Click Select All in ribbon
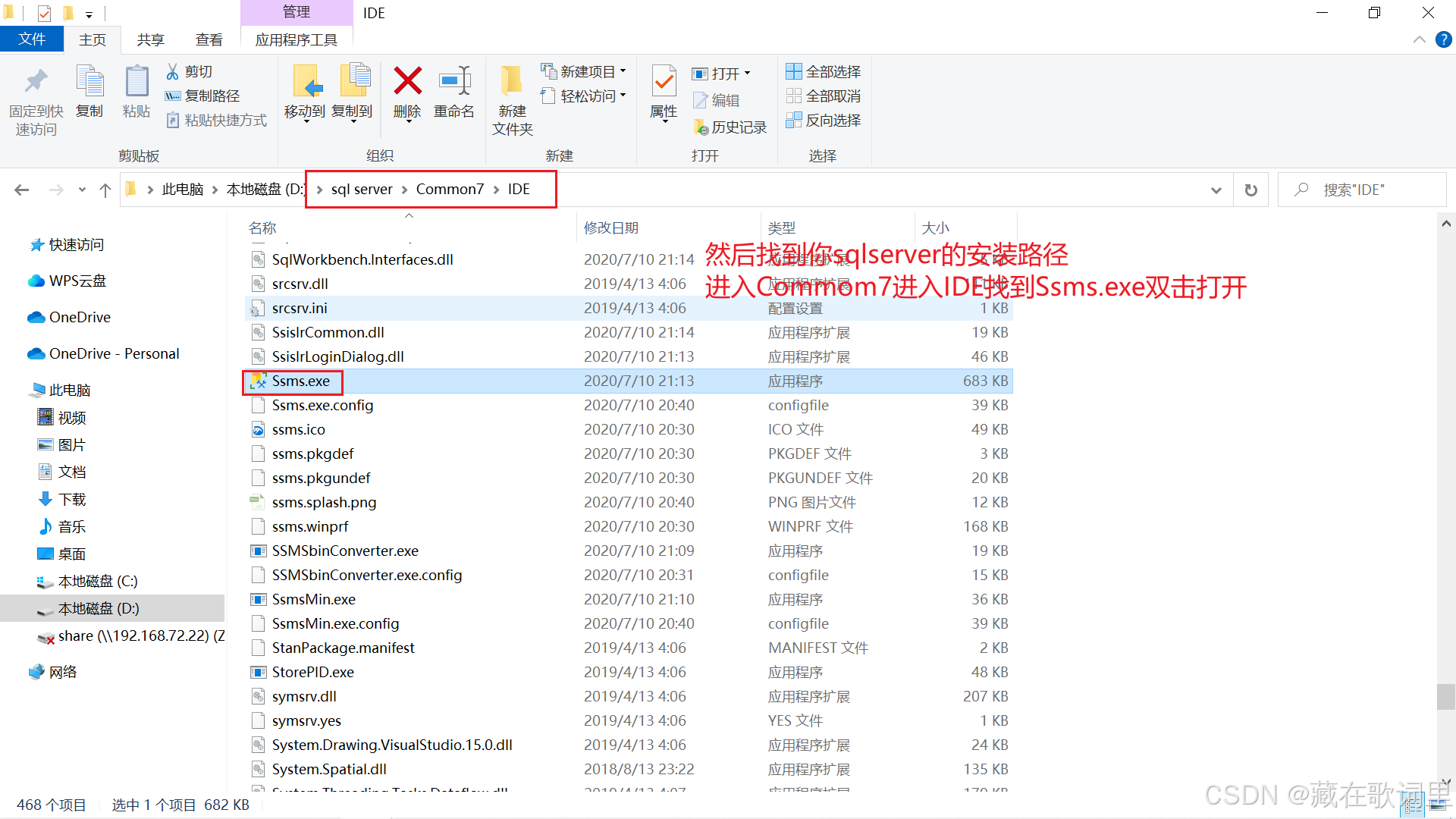The width and height of the screenshot is (1456, 819). tap(824, 71)
